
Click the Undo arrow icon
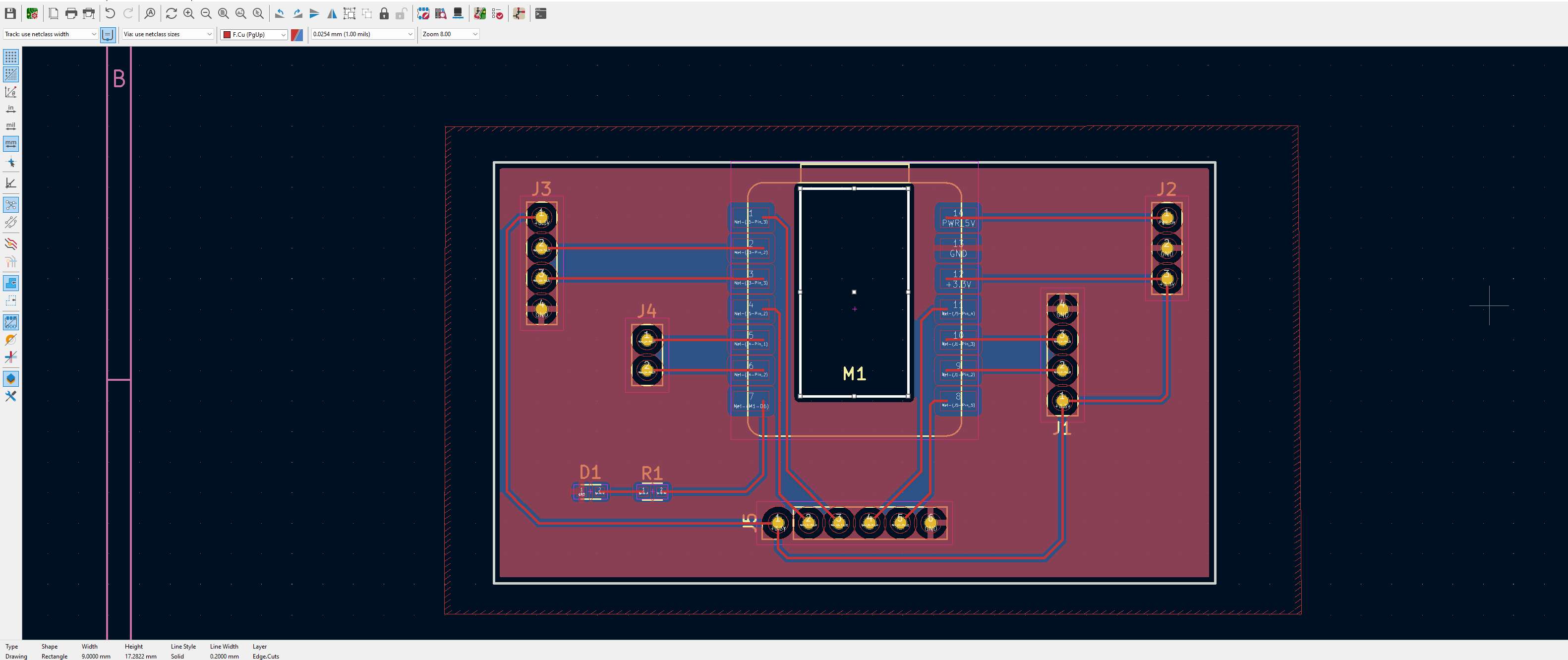[x=110, y=13]
